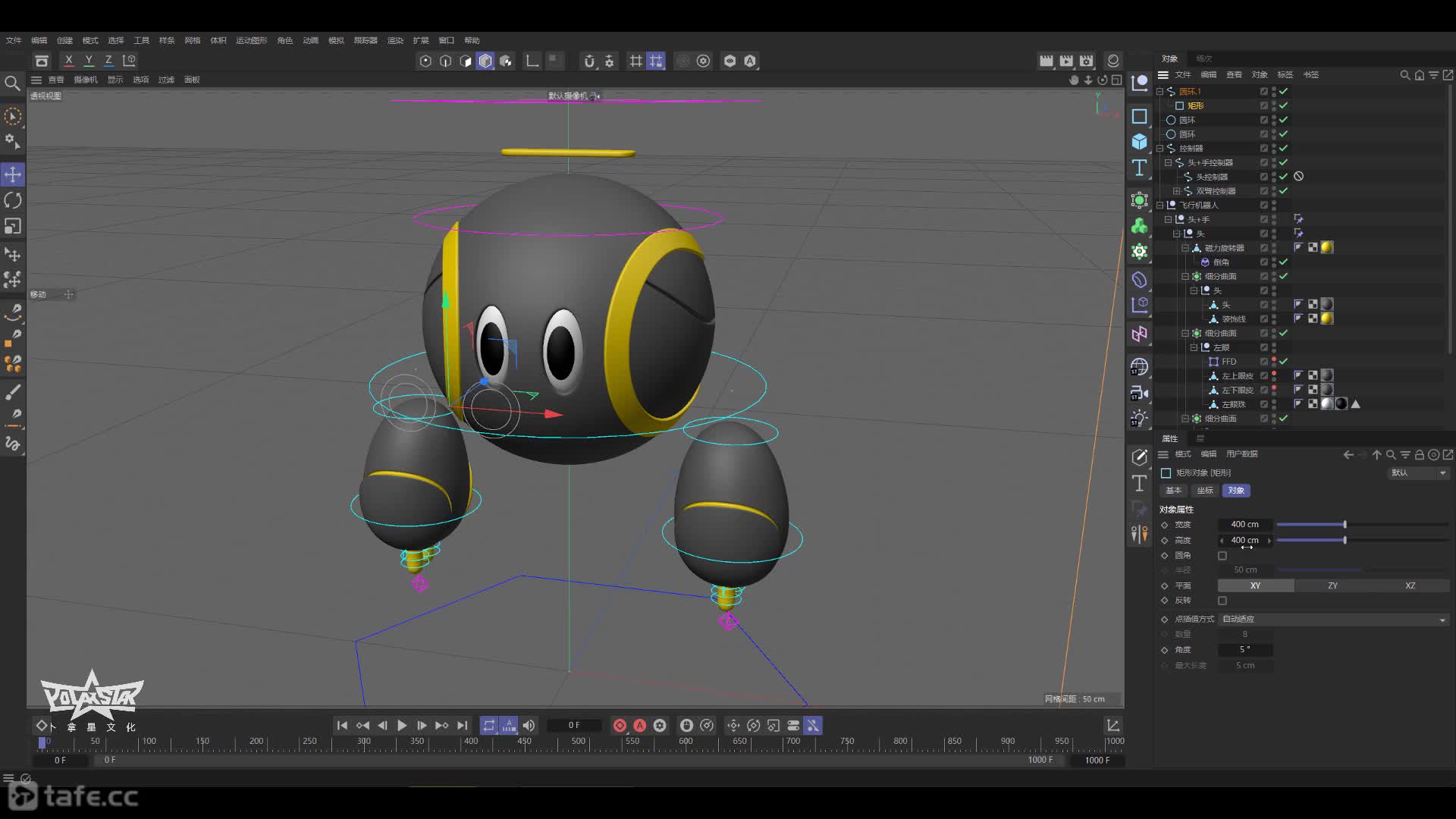Go to start of timeline

click(342, 726)
